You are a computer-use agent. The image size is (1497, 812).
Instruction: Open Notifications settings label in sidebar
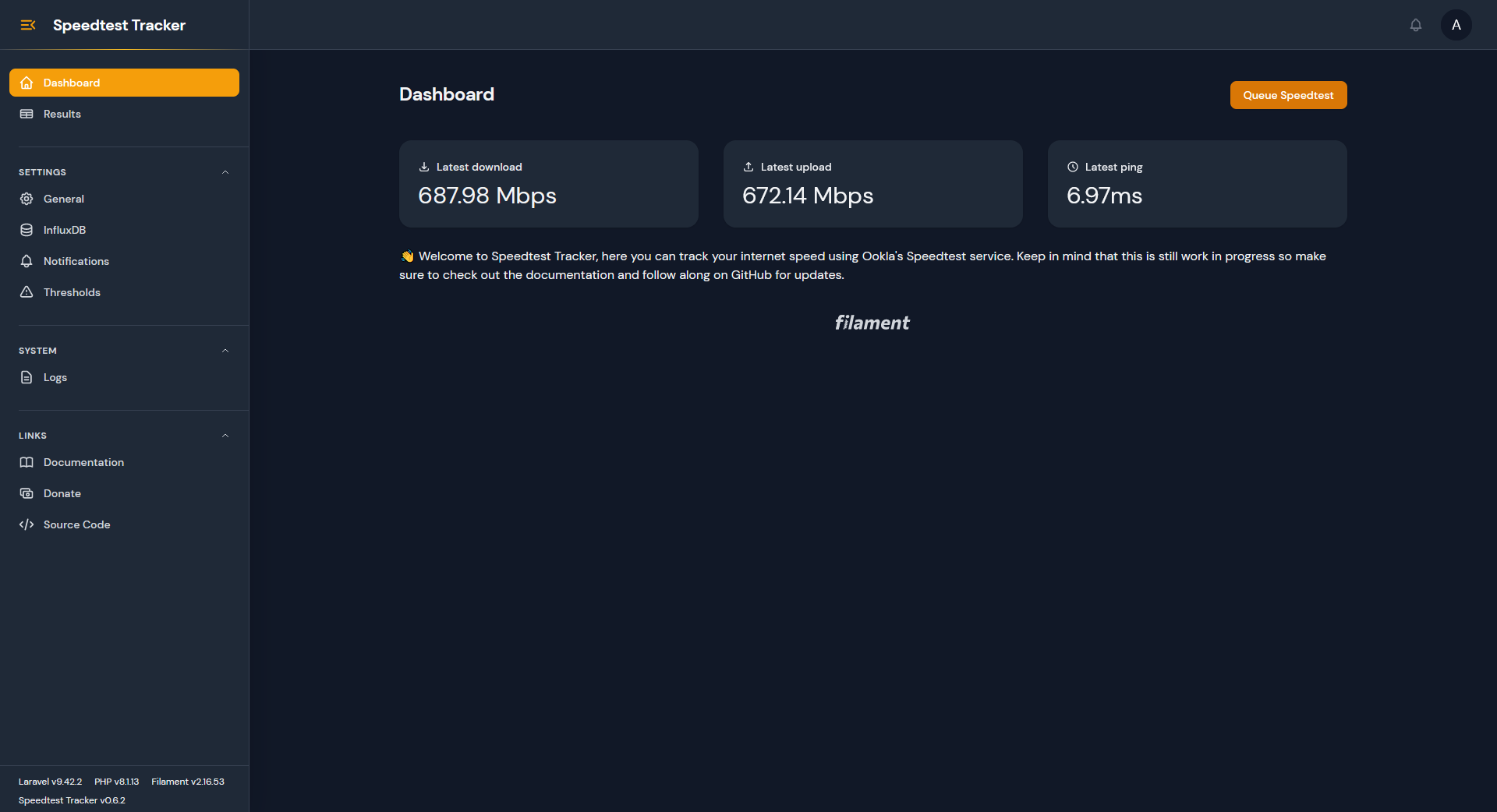point(76,261)
